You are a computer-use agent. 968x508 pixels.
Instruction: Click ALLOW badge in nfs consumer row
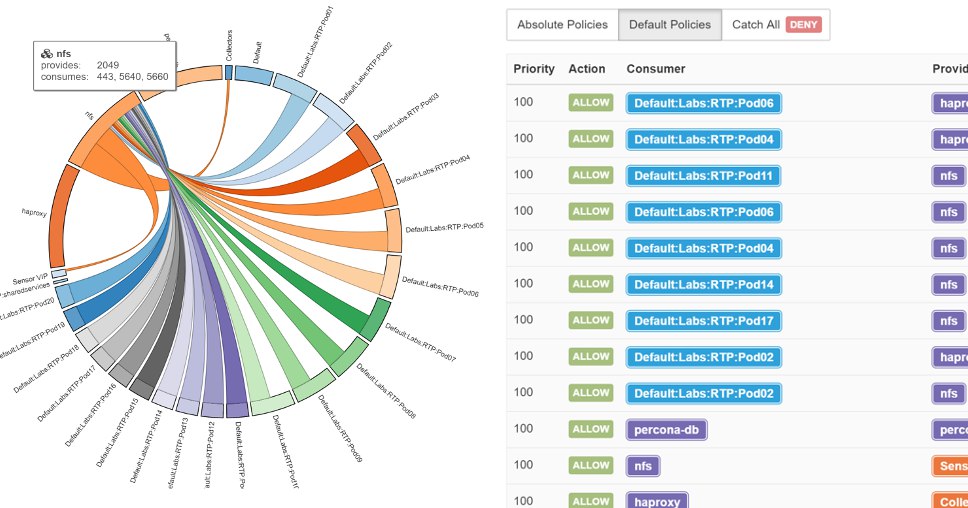pyautogui.click(x=591, y=465)
